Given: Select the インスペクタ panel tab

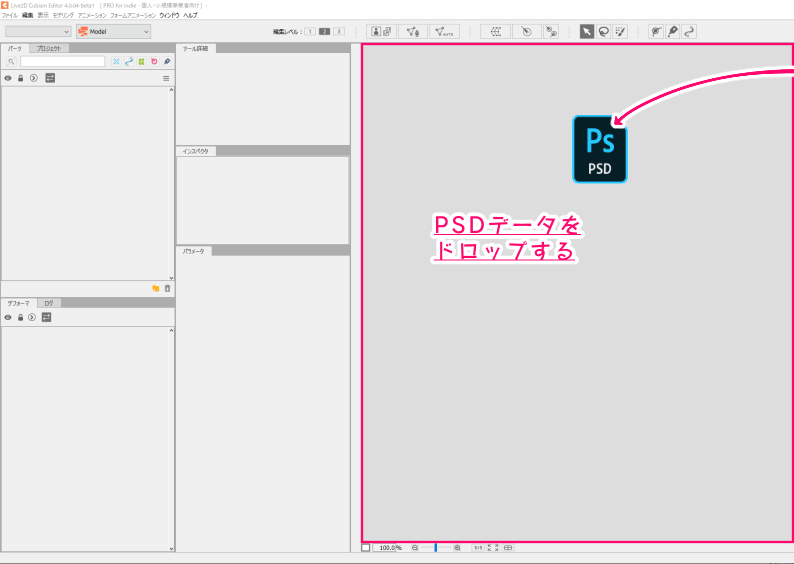Looking at the screenshot, I should 195,151.
